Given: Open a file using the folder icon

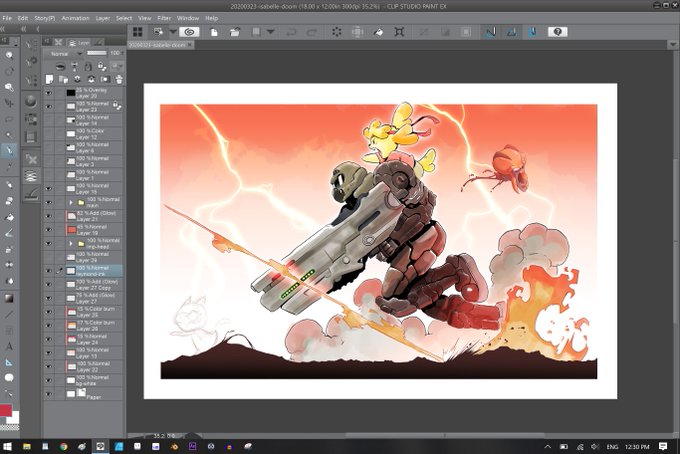Looking at the screenshot, I should pyautogui.click(x=235, y=32).
